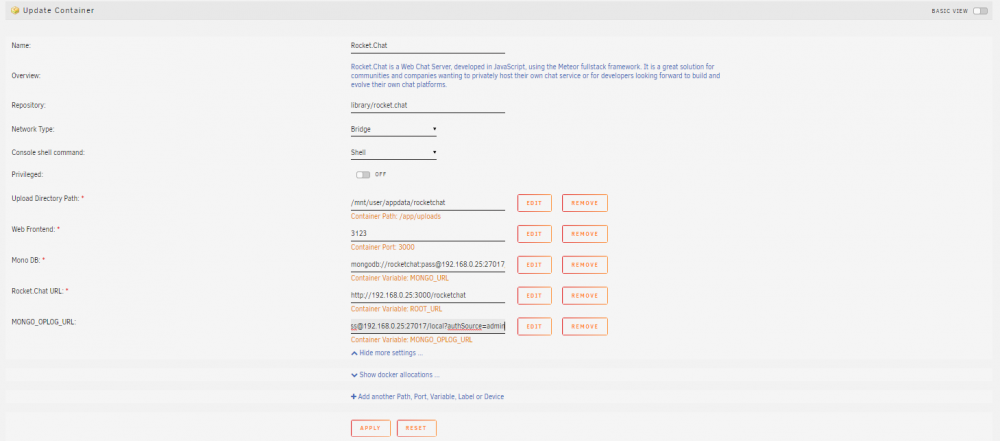This screenshot has height=441, width=1000.
Task: Click the MONGO_OPLOG_URL input field
Action: 428,326
